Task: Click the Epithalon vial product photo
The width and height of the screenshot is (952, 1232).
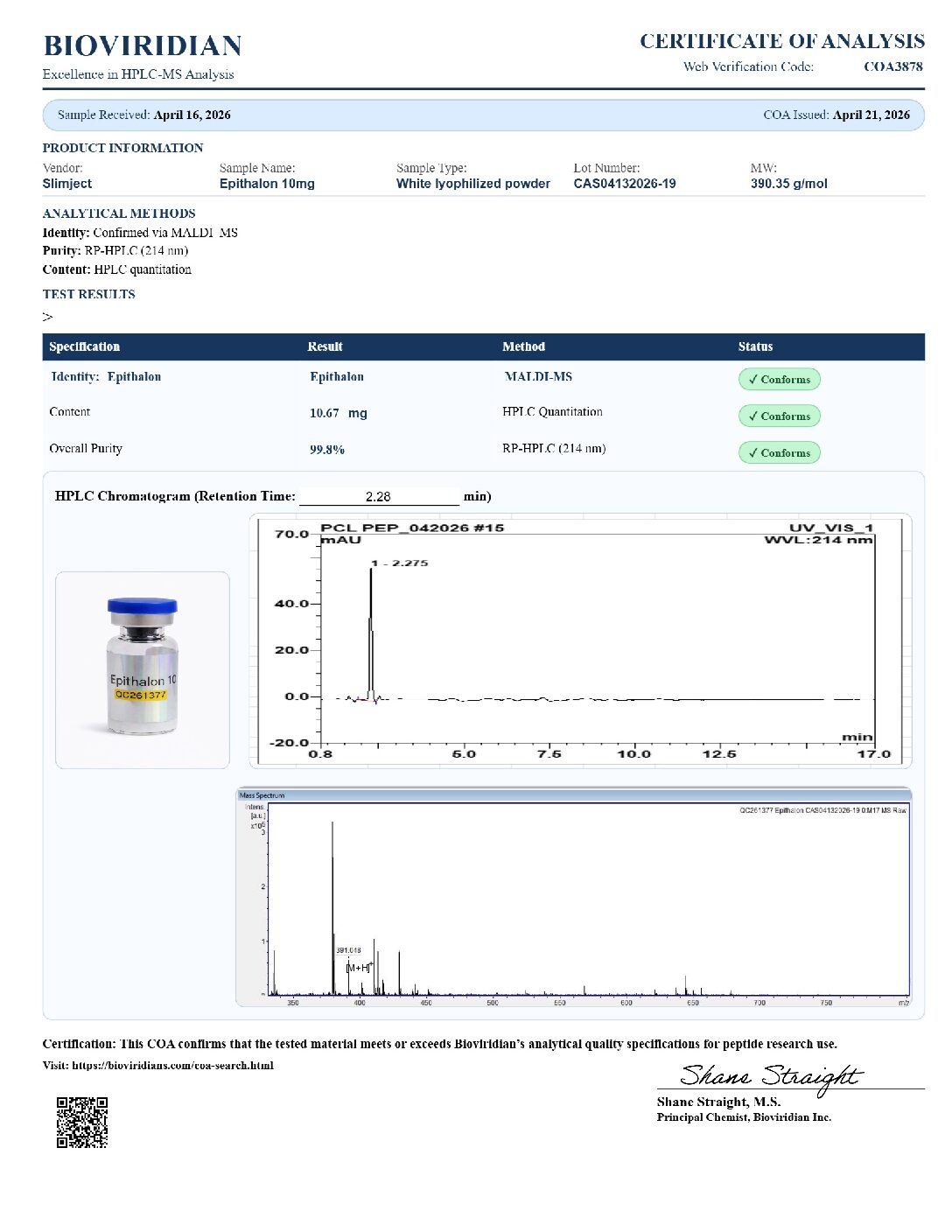Action: tap(143, 670)
